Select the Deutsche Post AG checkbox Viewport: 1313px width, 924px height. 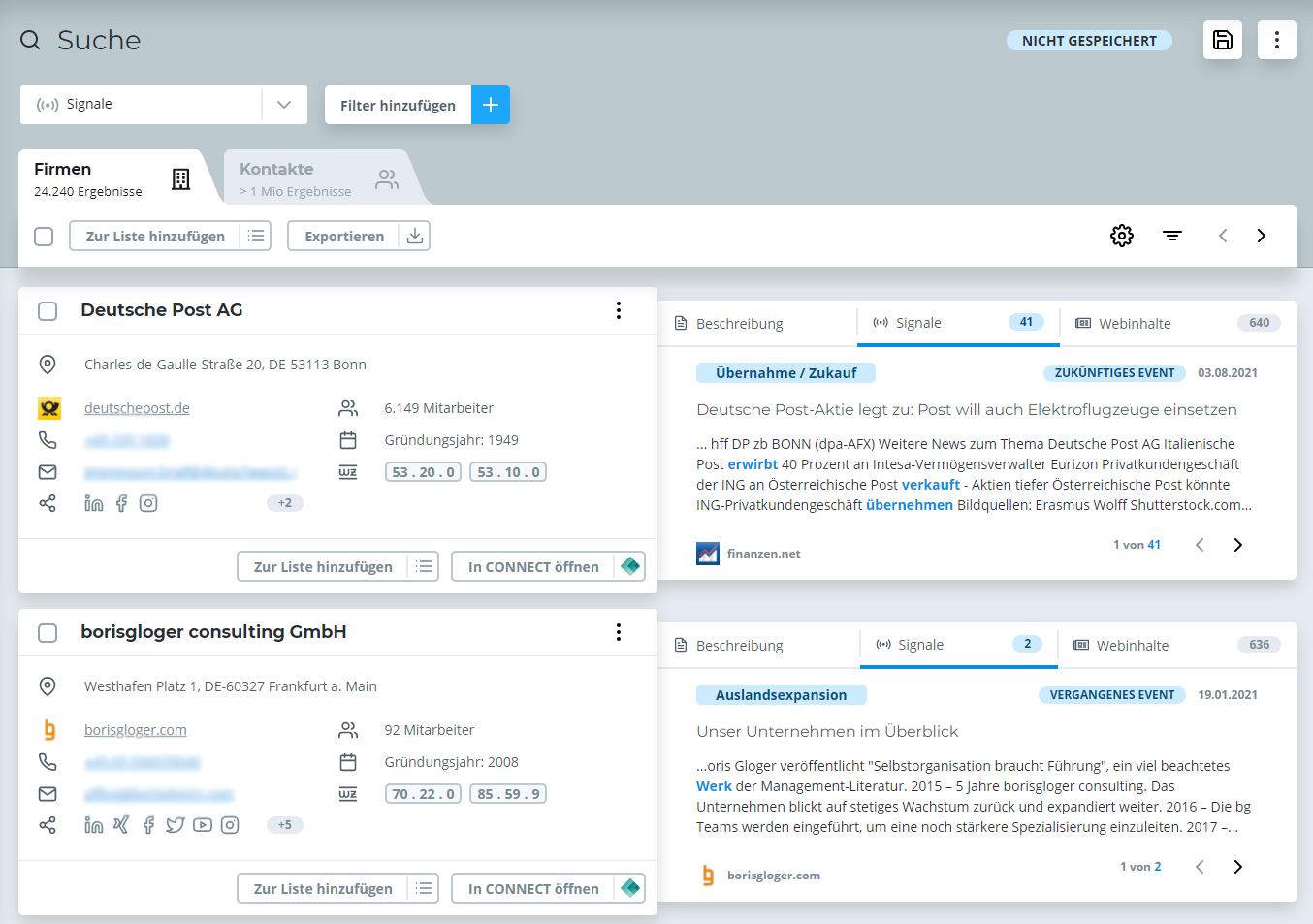(x=48, y=311)
